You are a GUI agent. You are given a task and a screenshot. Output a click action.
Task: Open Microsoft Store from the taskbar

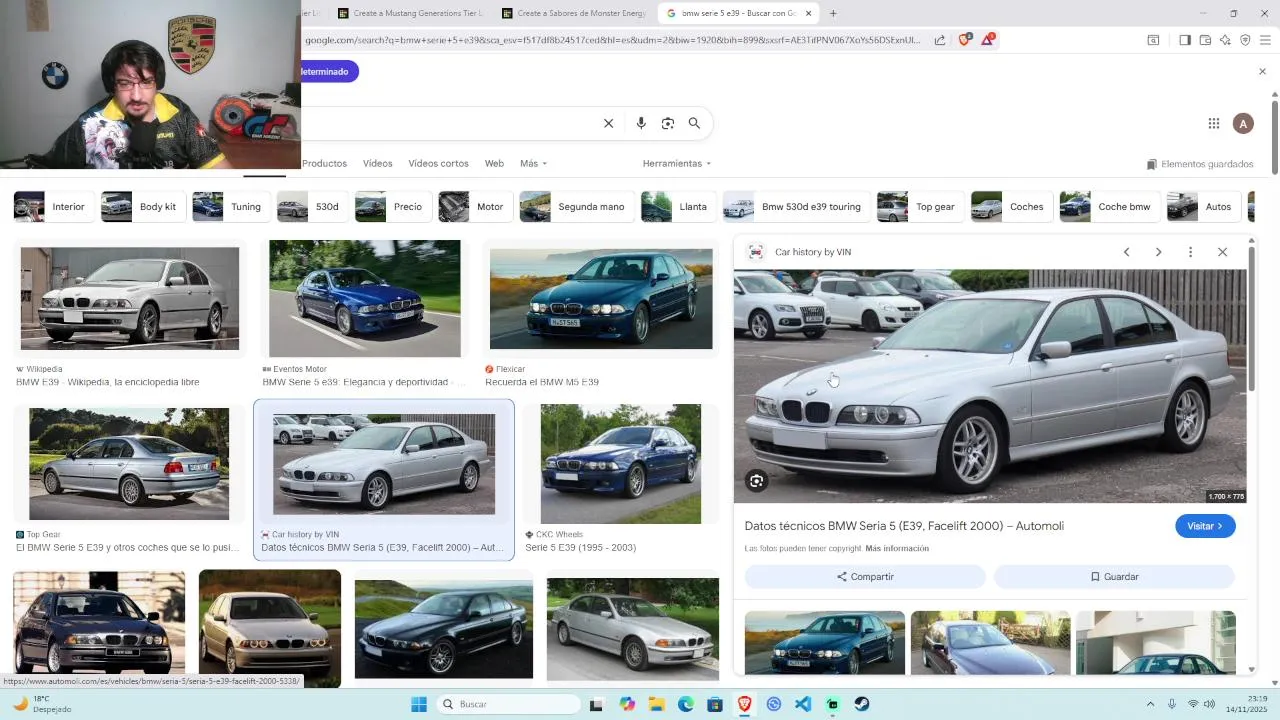[x=715, y=704]
